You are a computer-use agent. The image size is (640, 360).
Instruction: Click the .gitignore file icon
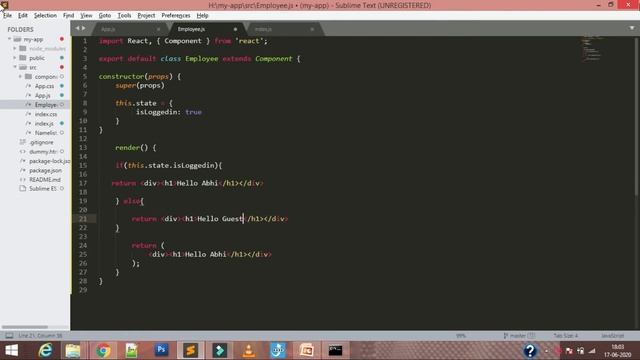(x=22, y=142)
